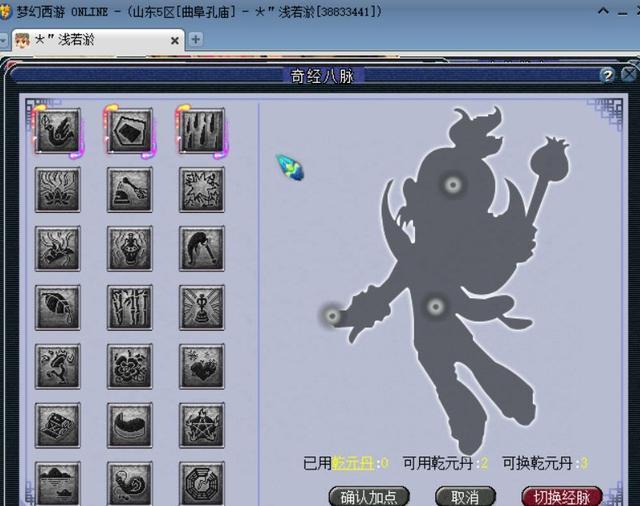Activate the meridian point on the waist

pos(436,306)
